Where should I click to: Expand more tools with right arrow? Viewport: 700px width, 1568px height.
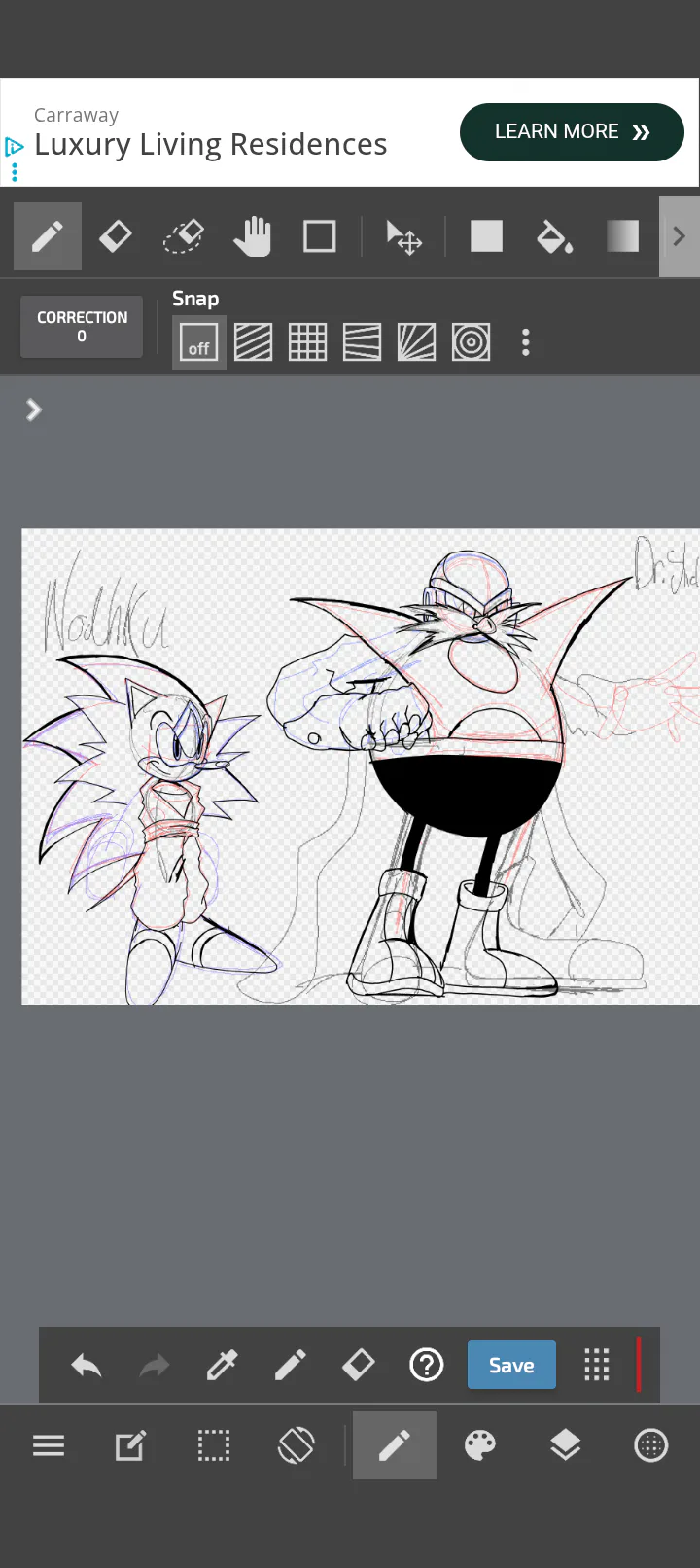(680, 236)
